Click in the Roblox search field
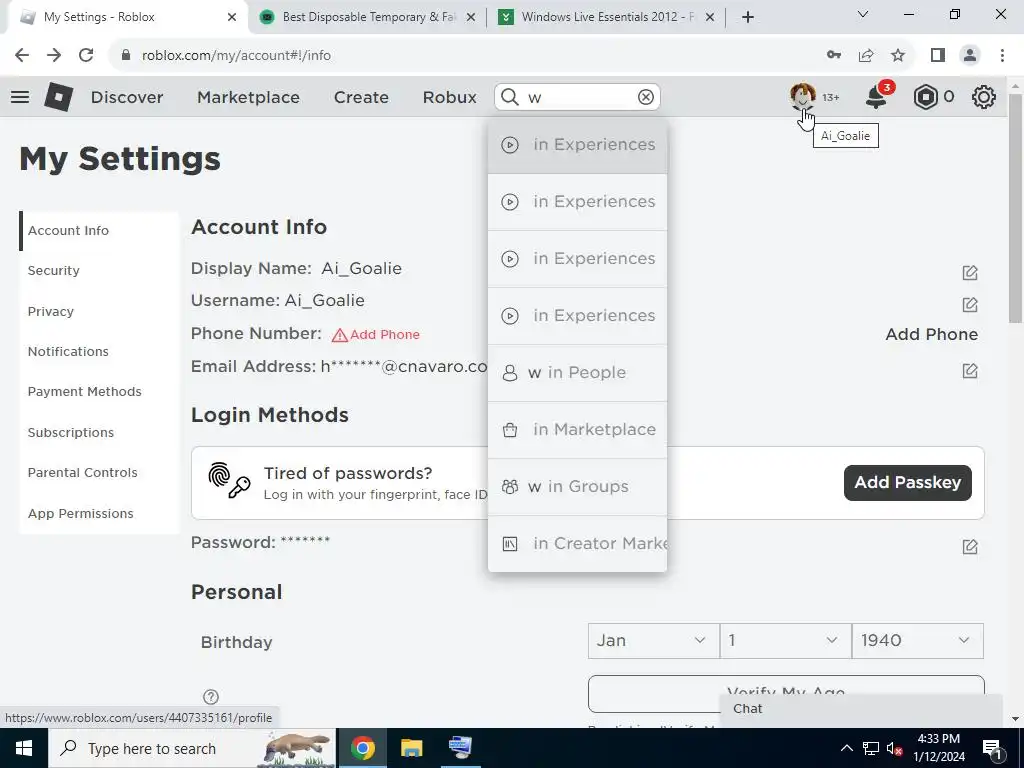1024x768 pixels. (577, 97)
